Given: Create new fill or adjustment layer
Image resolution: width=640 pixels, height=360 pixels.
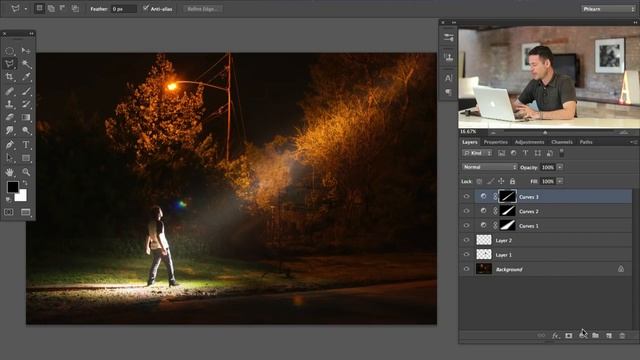Looking at the screenshot, I should click(582, 336).
